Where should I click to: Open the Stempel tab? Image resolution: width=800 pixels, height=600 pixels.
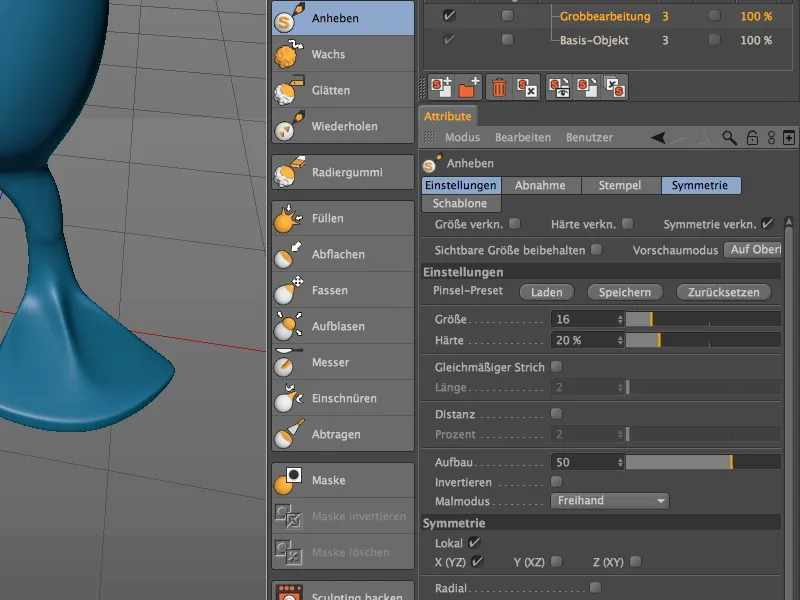[x=620, y=185]
